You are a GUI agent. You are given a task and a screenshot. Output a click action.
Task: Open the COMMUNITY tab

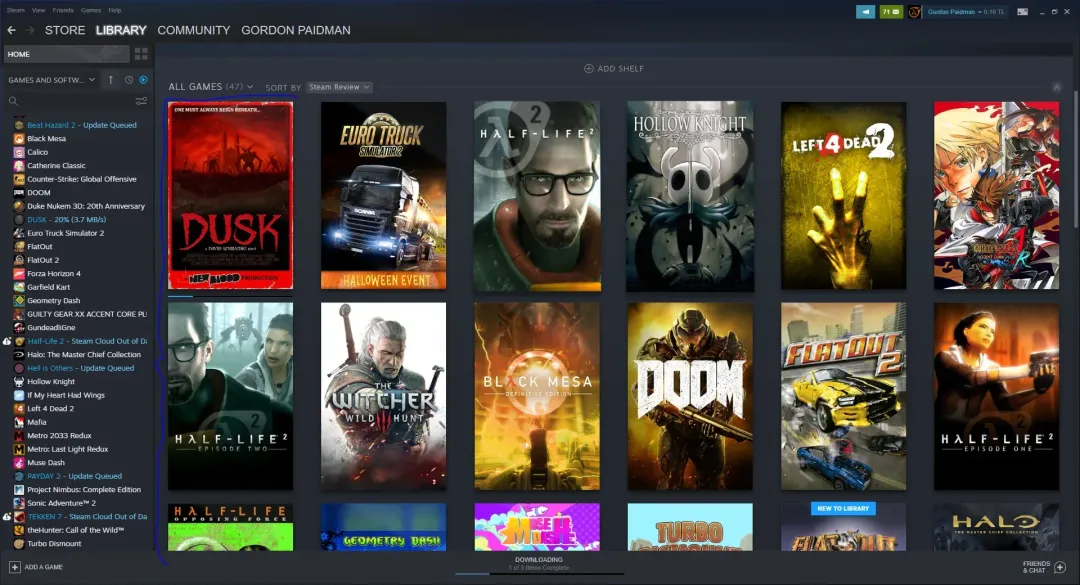tap(194, 30)
